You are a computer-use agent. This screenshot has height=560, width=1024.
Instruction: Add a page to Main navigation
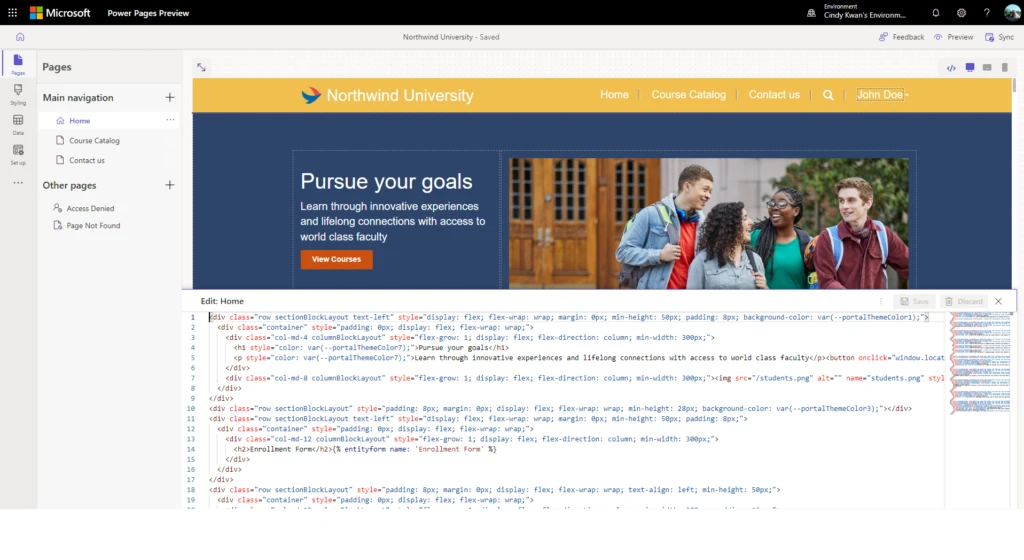pyautogui.click(x=170, y=97)
